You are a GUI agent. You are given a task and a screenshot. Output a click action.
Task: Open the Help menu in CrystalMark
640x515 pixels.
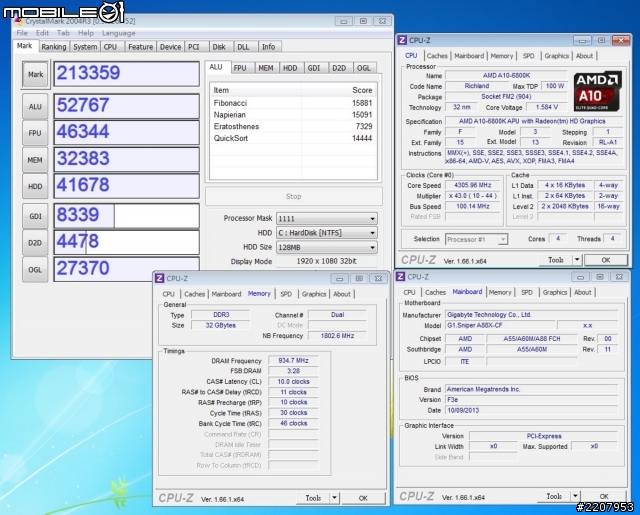pos(86,33)
